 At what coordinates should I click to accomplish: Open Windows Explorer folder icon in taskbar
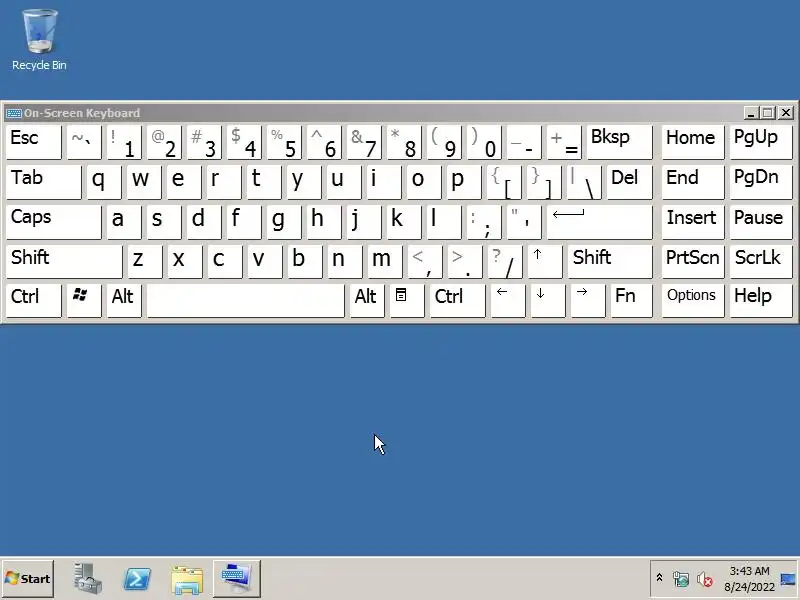click(187, 579)
